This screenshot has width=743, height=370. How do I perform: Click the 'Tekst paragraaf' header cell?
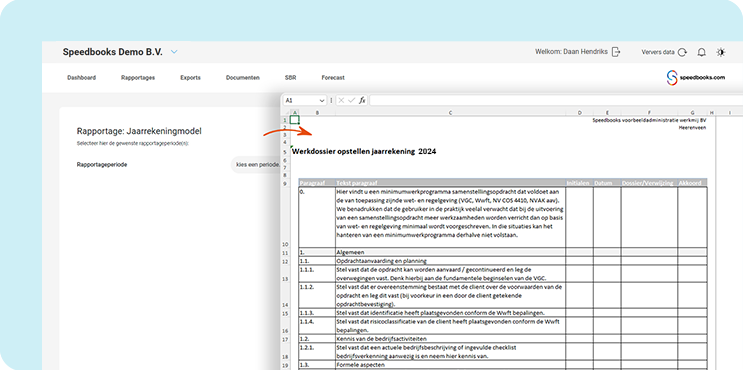[x=450, y=183]
